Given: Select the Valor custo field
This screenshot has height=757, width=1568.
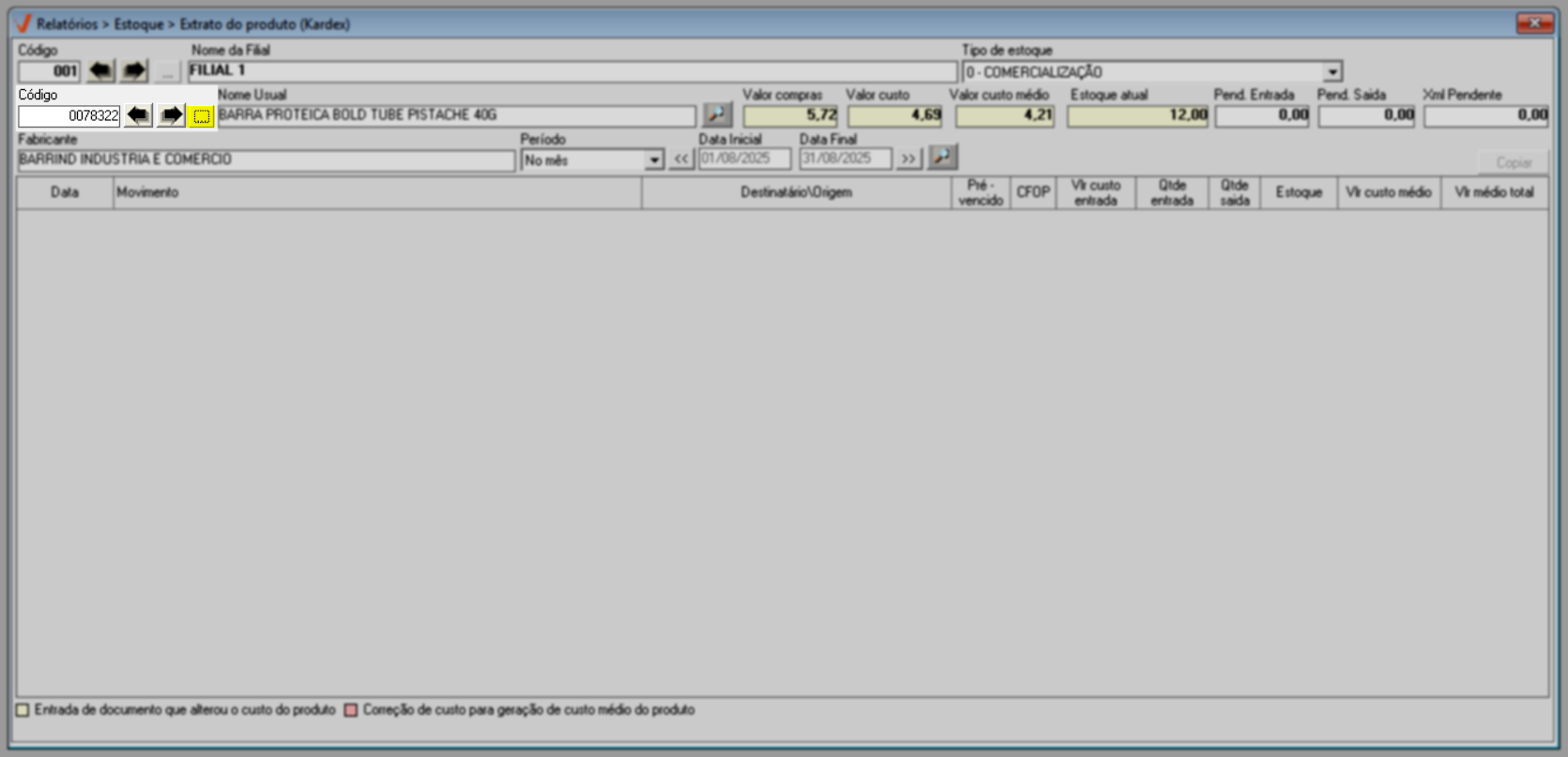Looking at the screenshot, I should (x=895, y=115).
